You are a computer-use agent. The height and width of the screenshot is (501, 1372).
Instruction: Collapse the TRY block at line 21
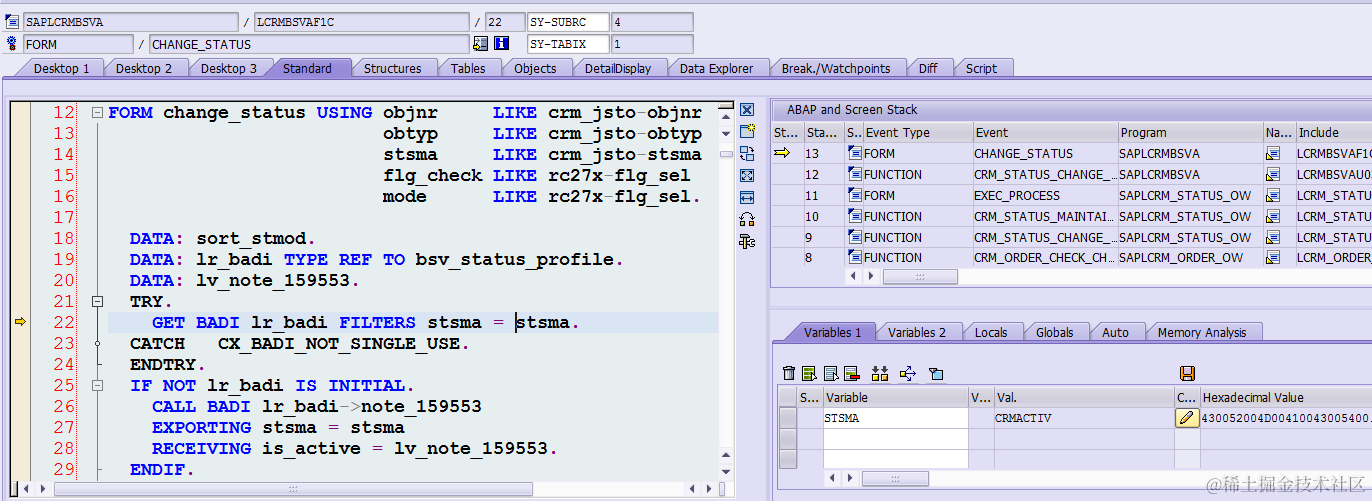tap(97, 301)
